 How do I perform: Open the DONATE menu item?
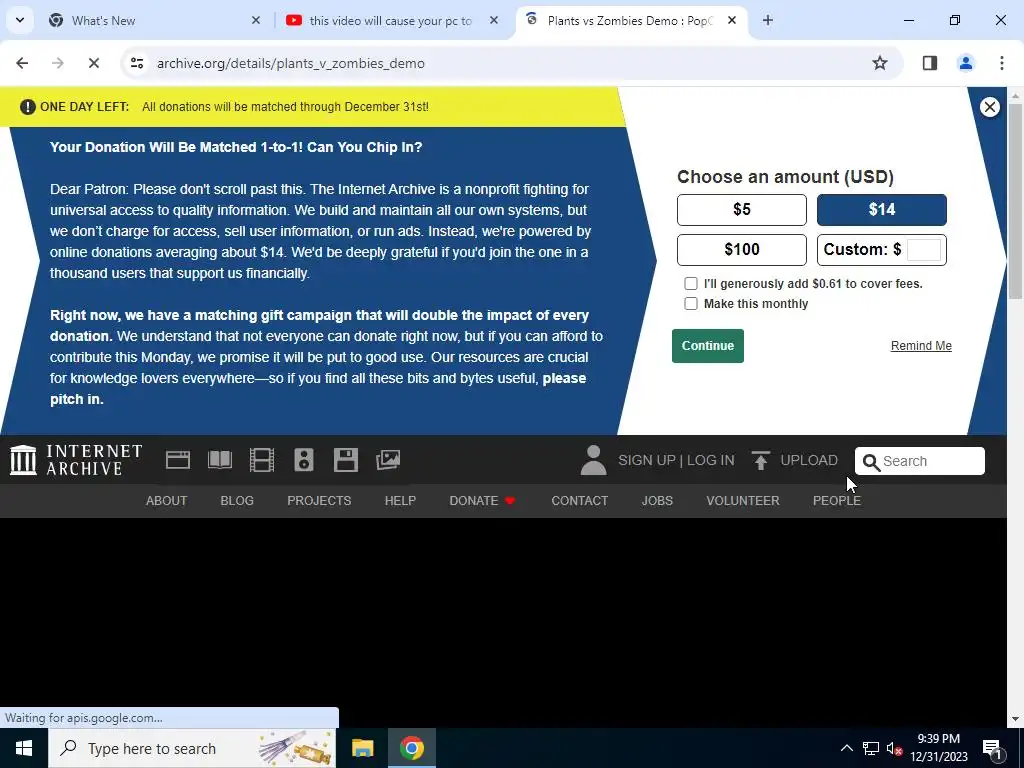pyautogui.click(x=482, y=501)
